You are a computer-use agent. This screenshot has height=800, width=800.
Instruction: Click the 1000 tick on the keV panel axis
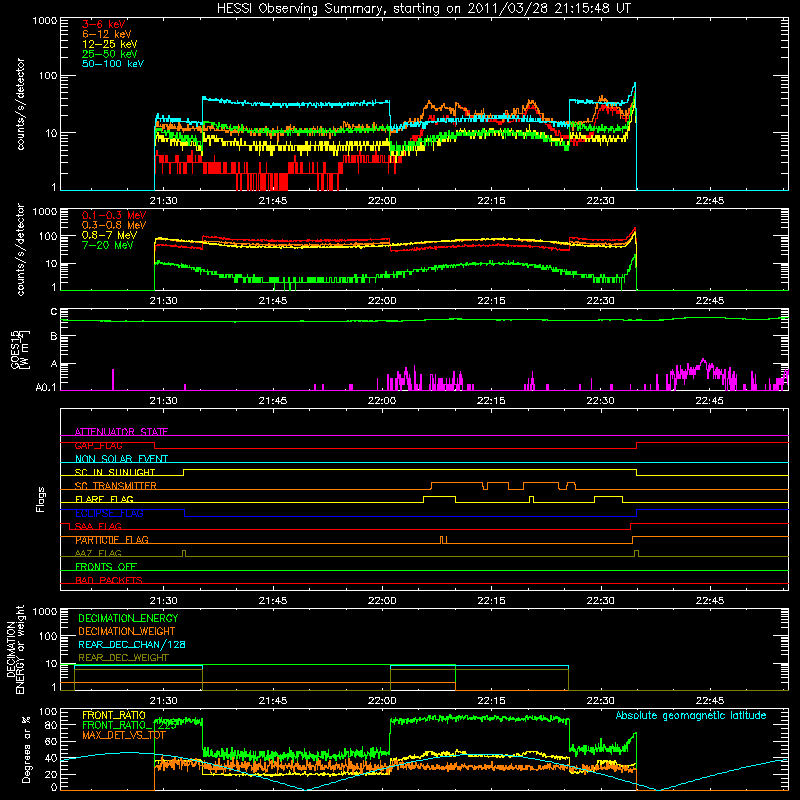[x=45, y=21]
